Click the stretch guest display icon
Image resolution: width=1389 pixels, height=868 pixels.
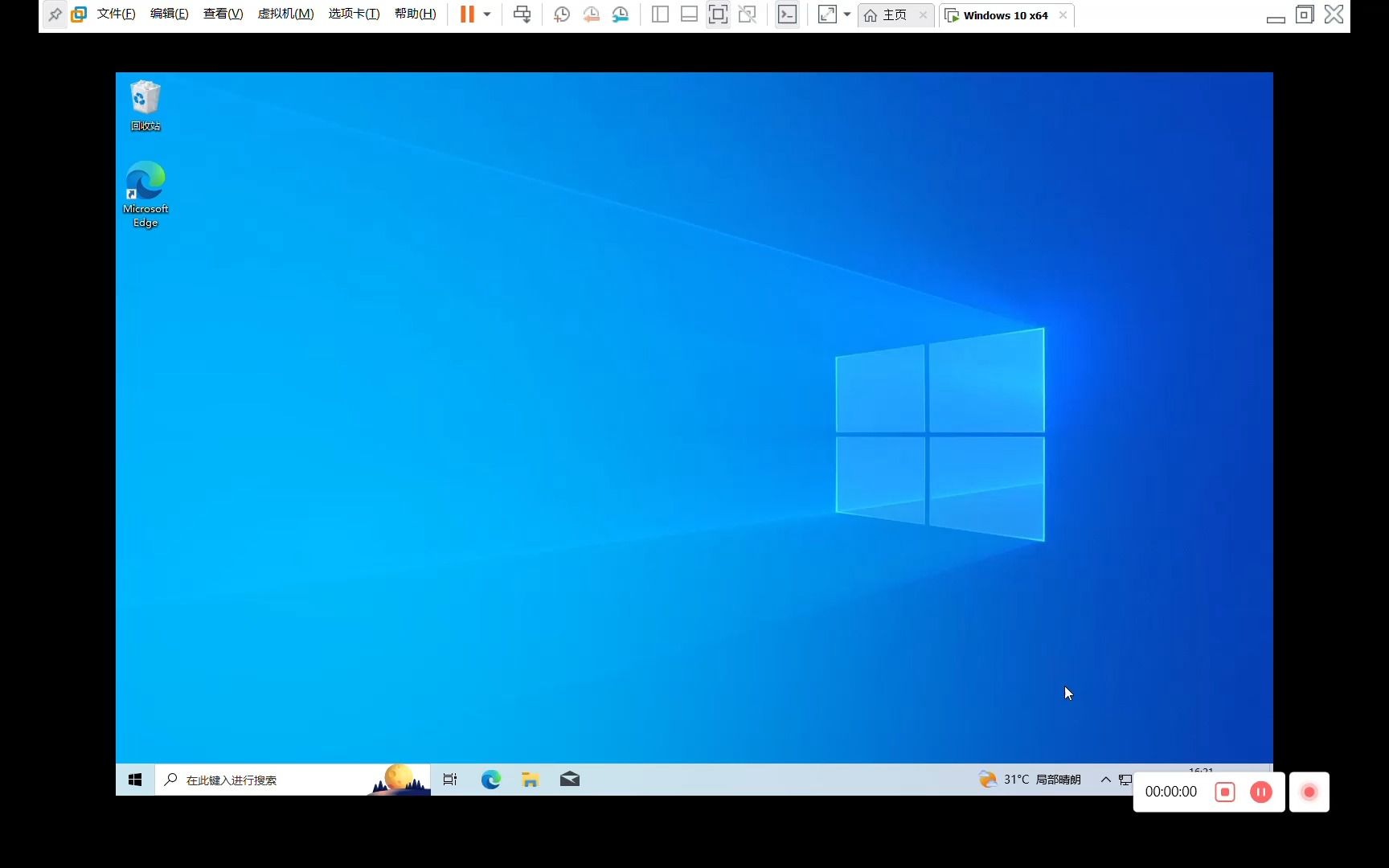point(827,14)
